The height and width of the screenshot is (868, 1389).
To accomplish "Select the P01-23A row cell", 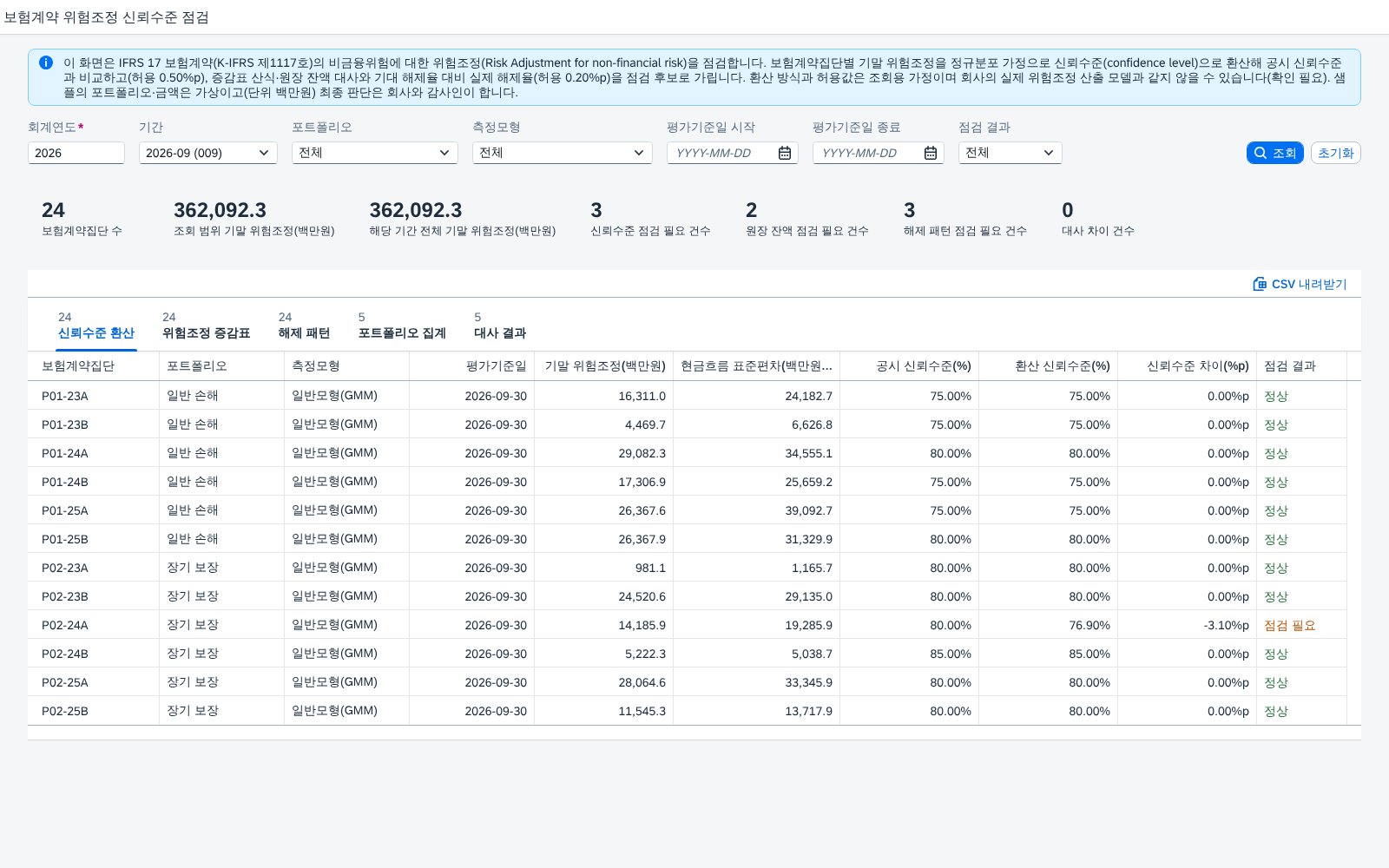I will click(x=94, y=396).
